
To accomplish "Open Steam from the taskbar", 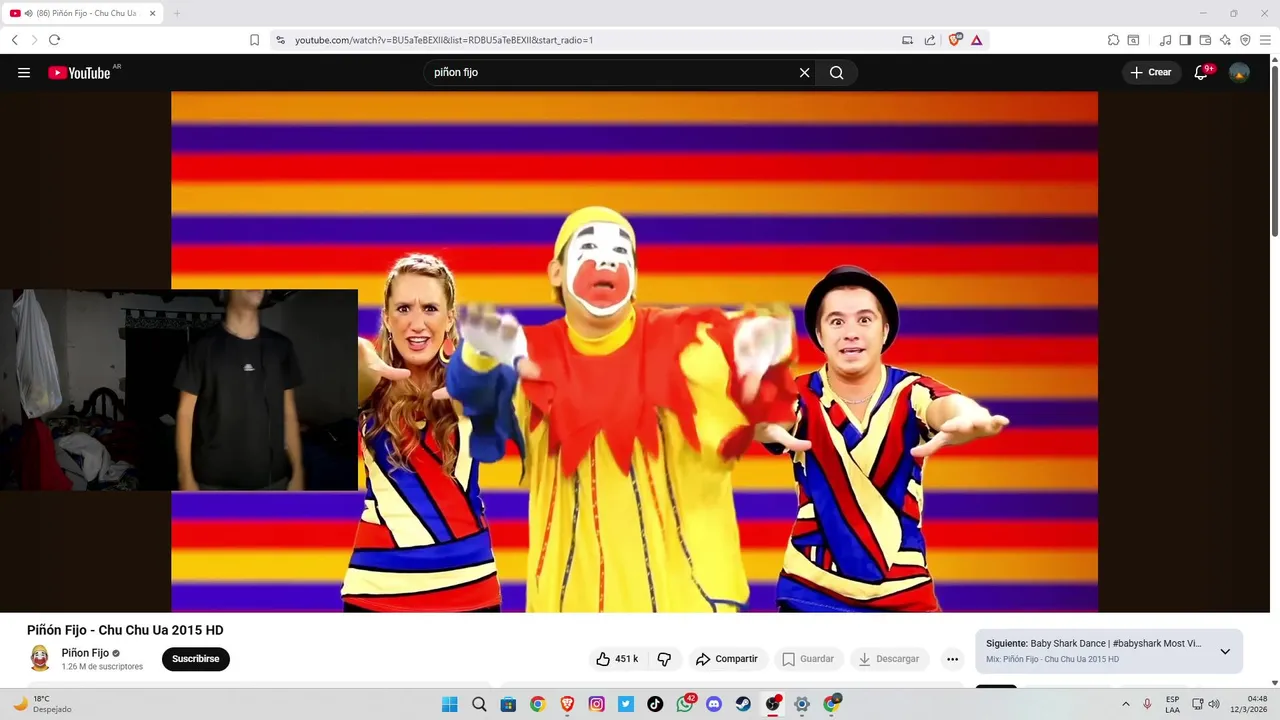I will click(x=743, y=704).
